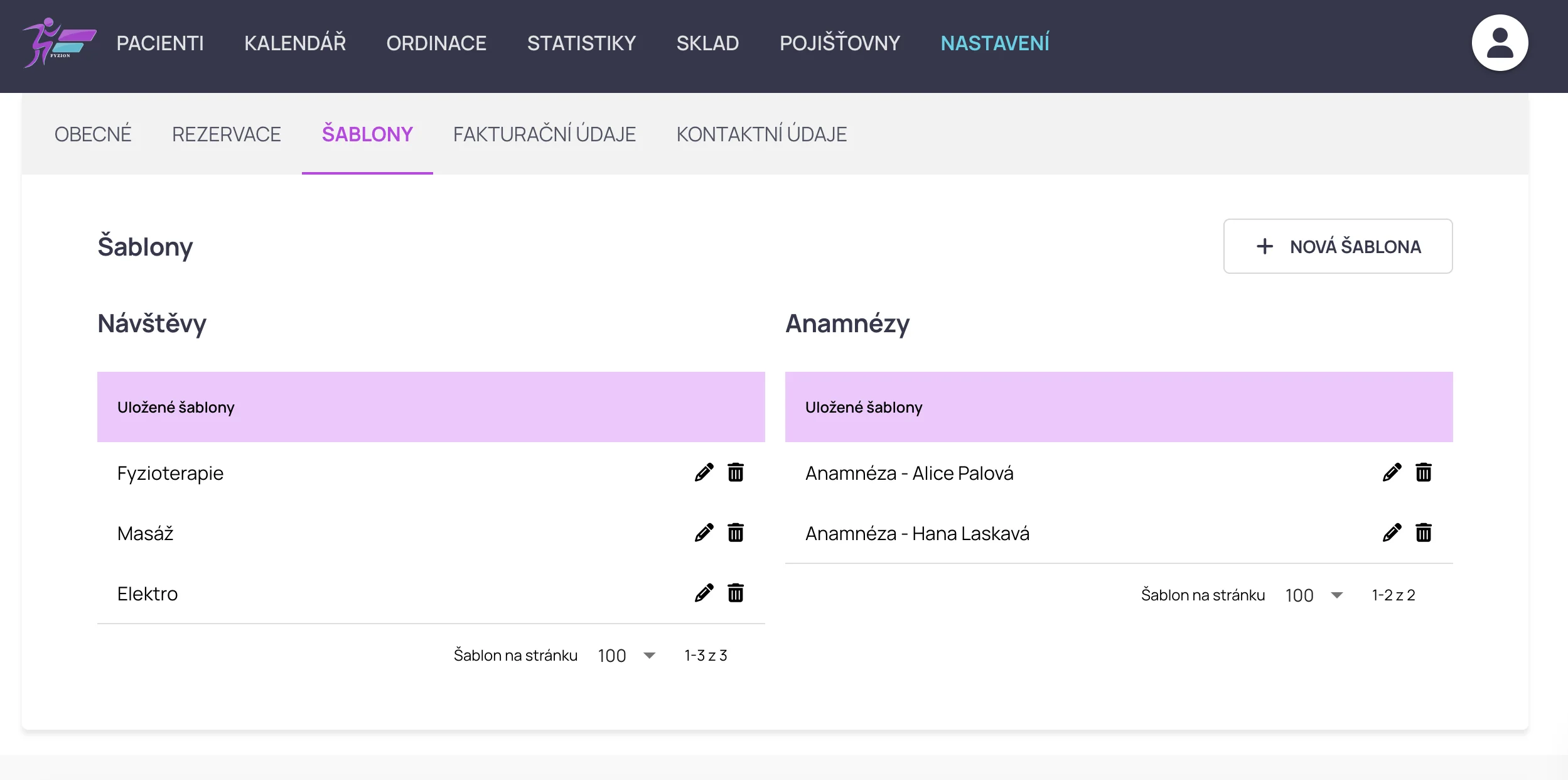Switch to the Rezervace tab
This screenshot has width=1568, height=780.
226,134
